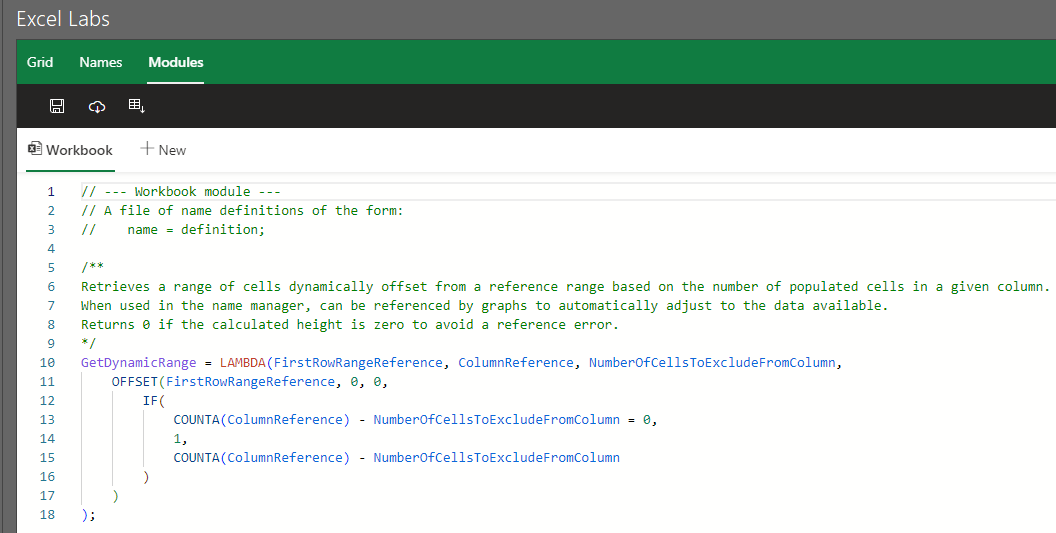Click the Excel Labs pane title

click(x=63, y=19)
